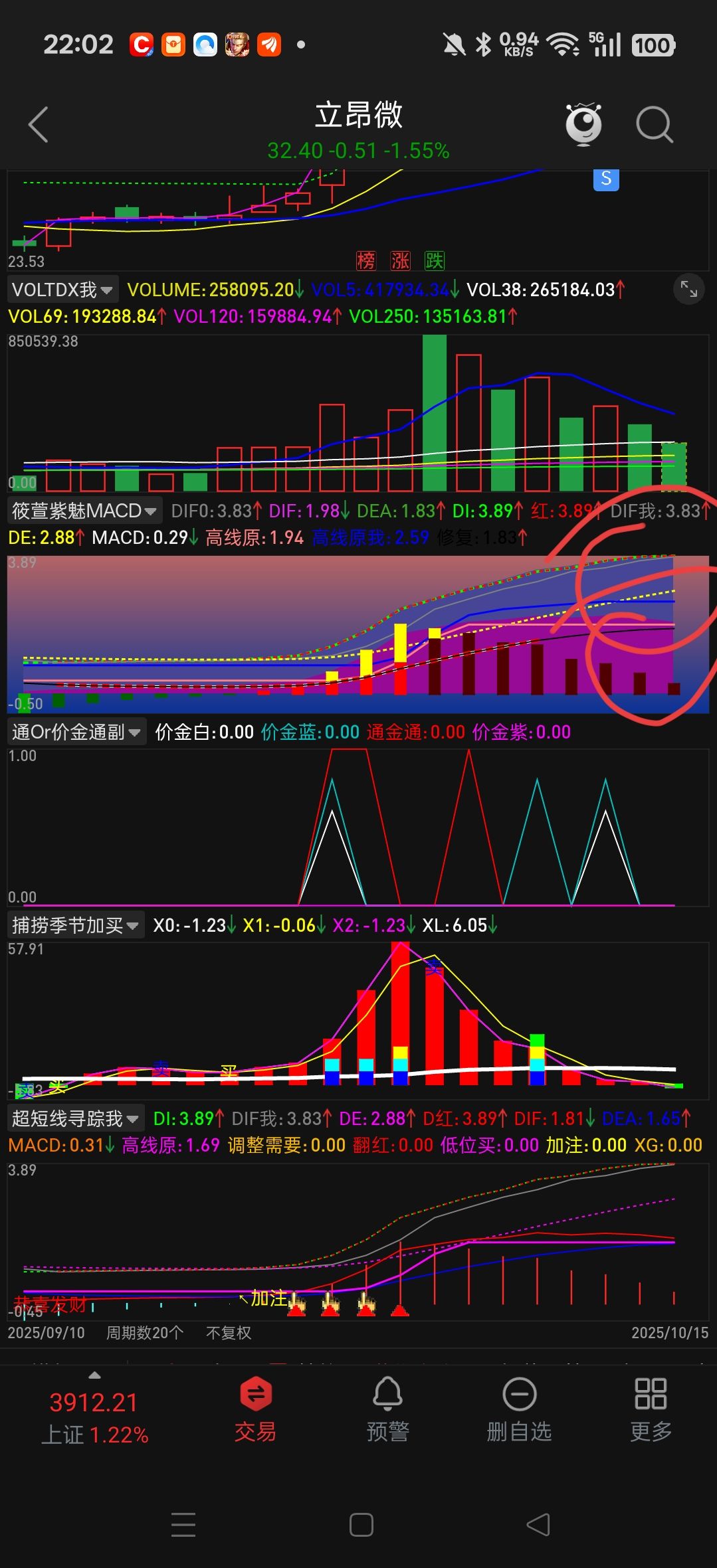
Task: Tap the 2025/09/10 start date label
Action: [47, 1333]
